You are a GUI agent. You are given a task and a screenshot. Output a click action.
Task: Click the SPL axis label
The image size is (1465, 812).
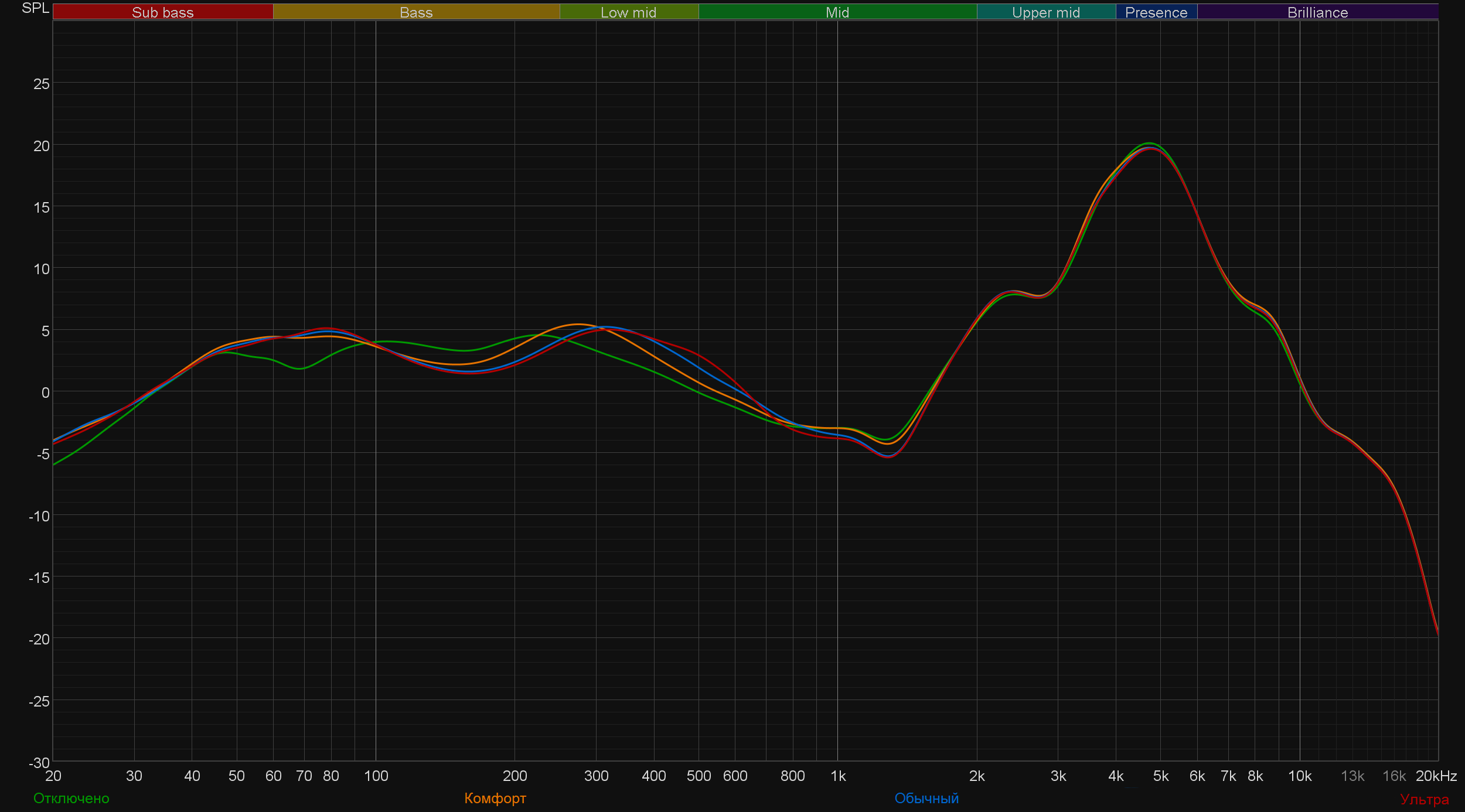click(35, 8)
